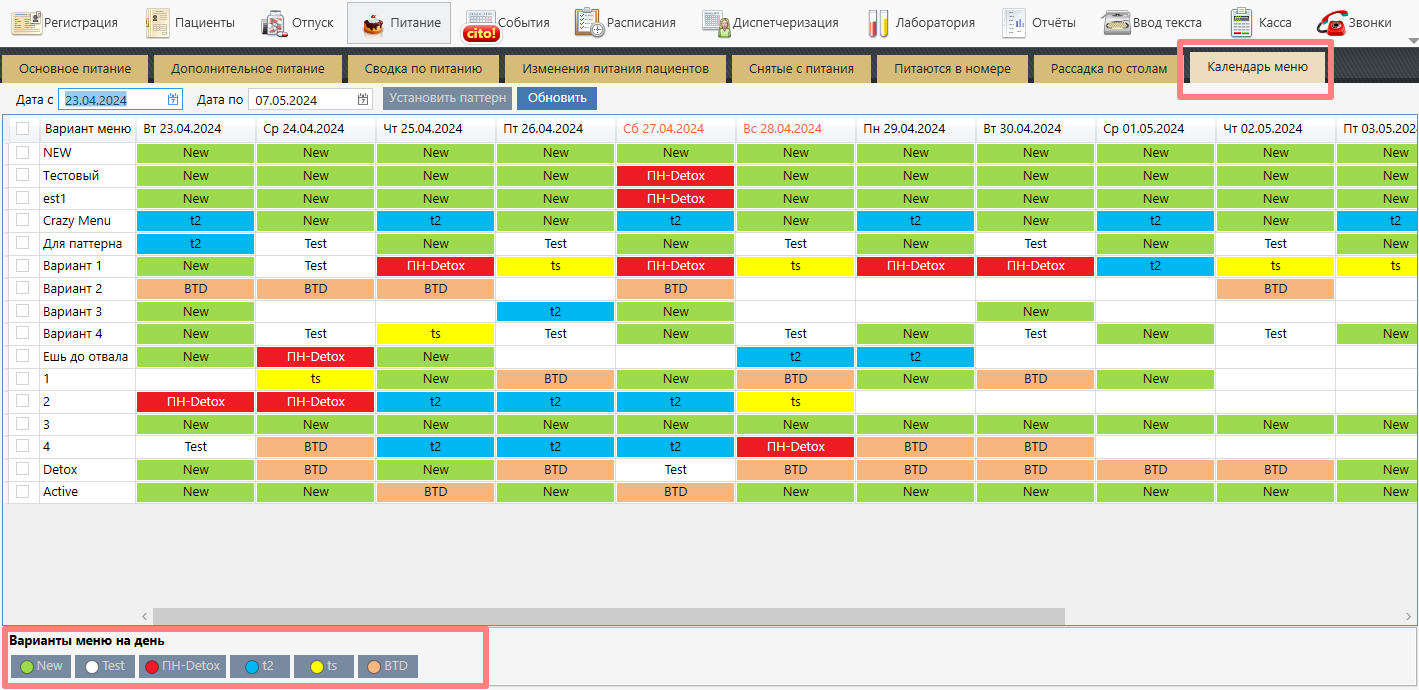
Task: Click the Отпуск toolbar icon
Action: (x=275, y=22)
